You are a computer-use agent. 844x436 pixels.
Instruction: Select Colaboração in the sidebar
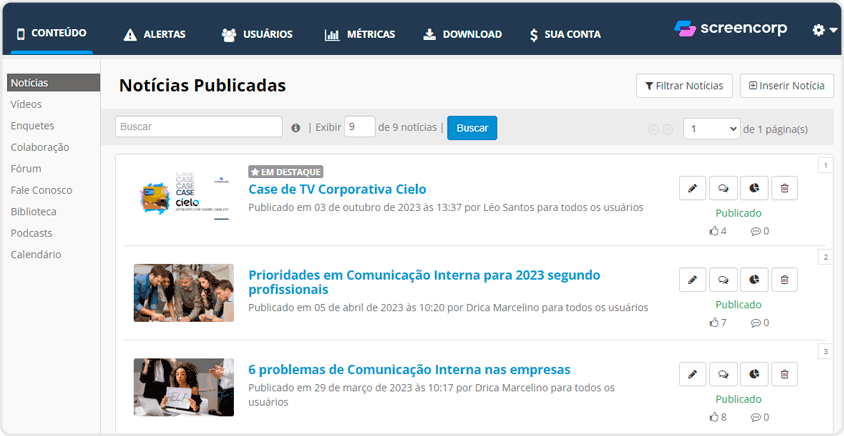click(40, 147)
